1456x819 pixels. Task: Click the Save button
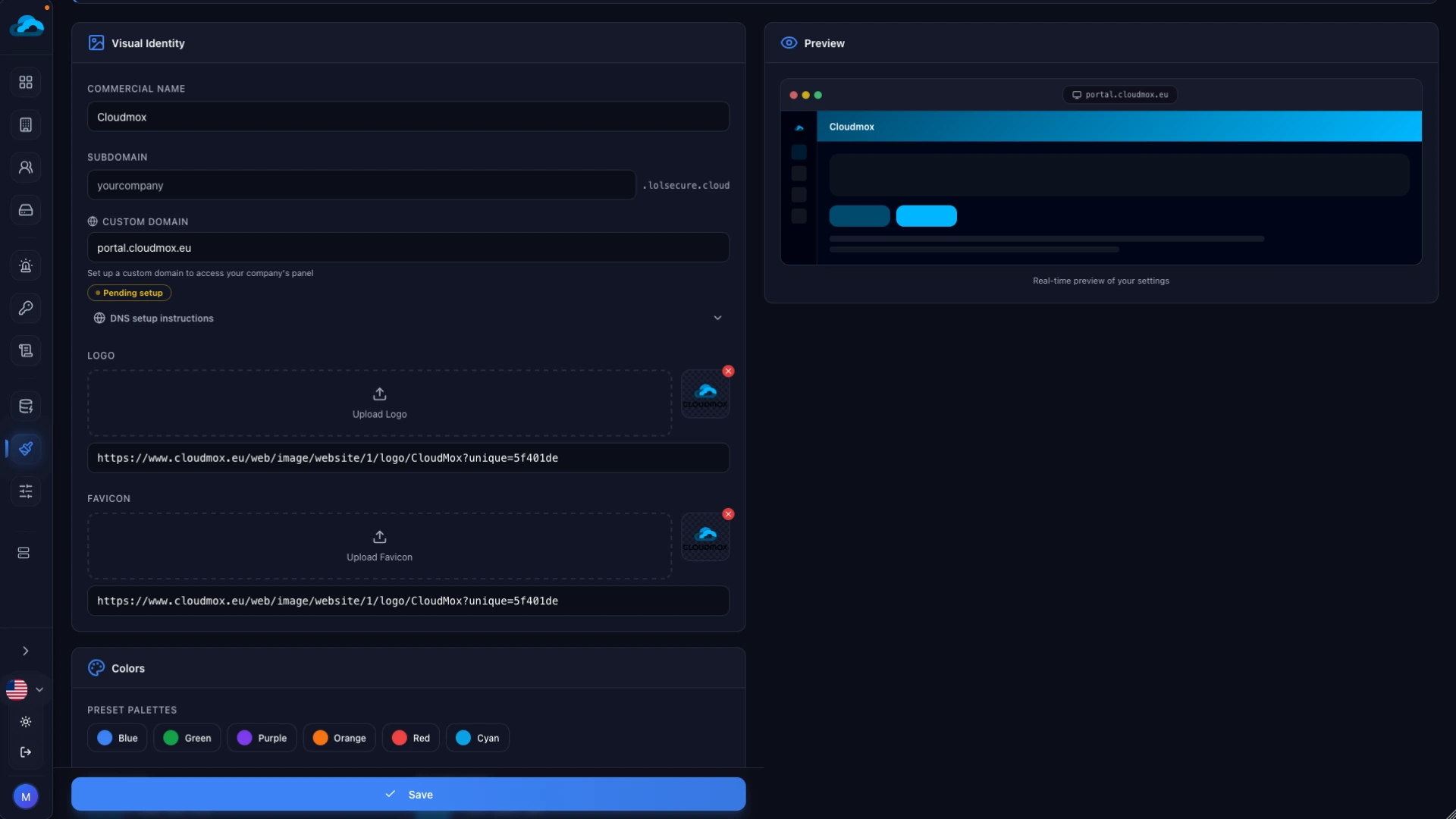pyautogui.click(x=408, y=794)
